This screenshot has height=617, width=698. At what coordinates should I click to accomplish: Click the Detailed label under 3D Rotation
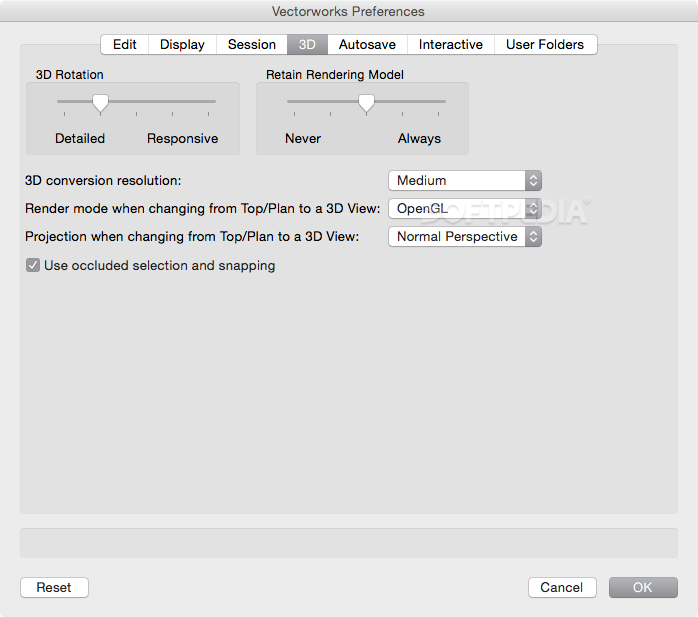[x=80, y=138]
